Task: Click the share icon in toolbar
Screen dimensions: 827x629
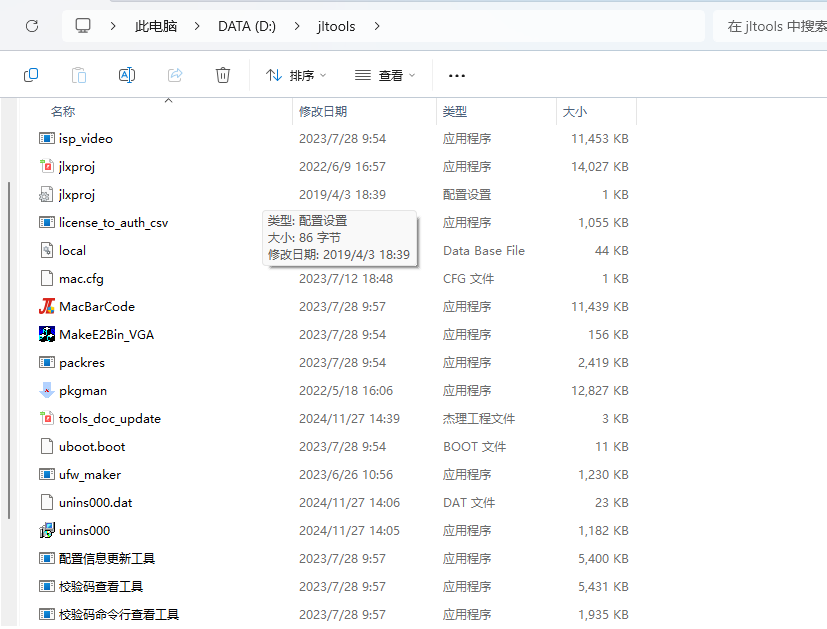Action: [x=175, y=75]
